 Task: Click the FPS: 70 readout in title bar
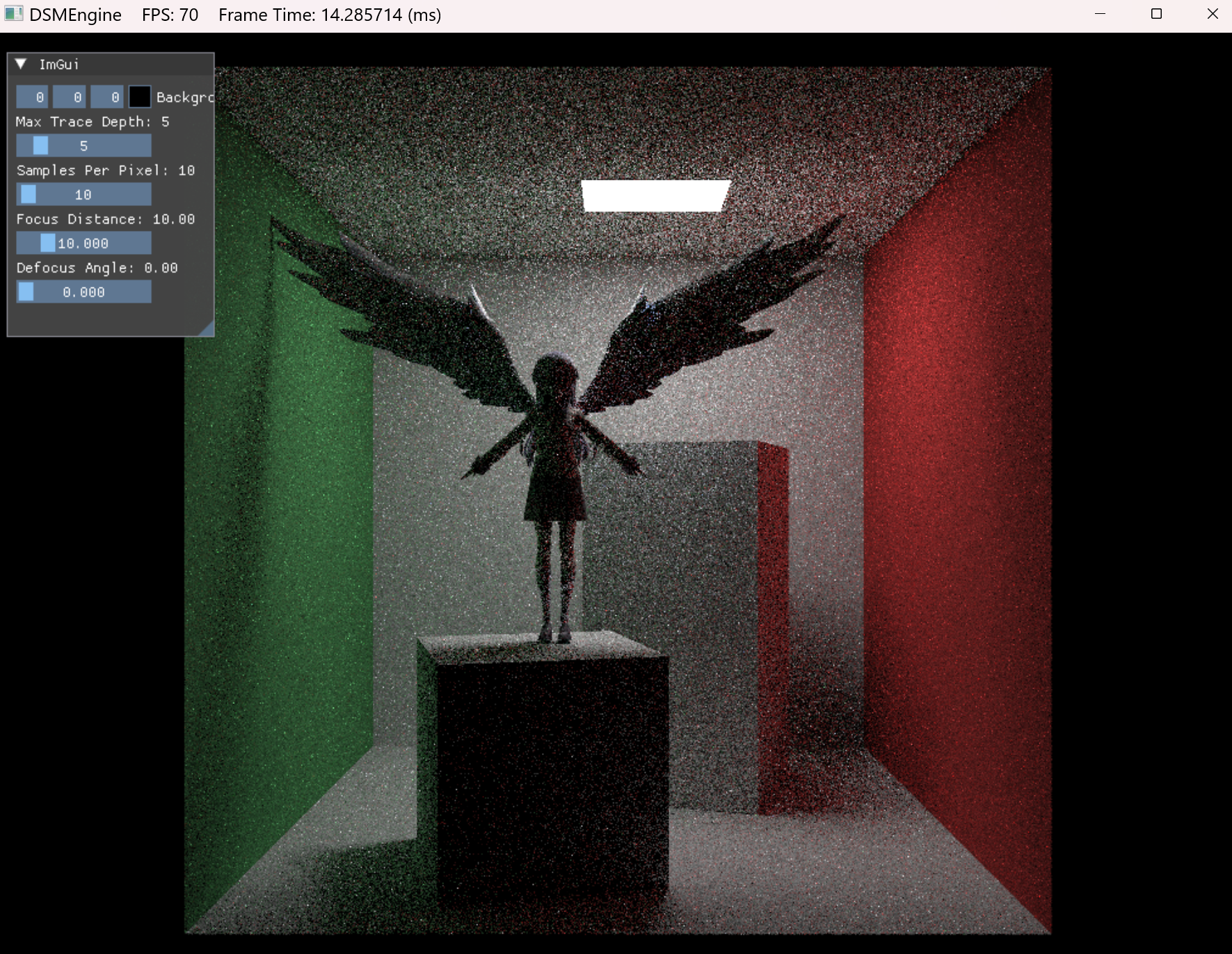coord(170,15)
